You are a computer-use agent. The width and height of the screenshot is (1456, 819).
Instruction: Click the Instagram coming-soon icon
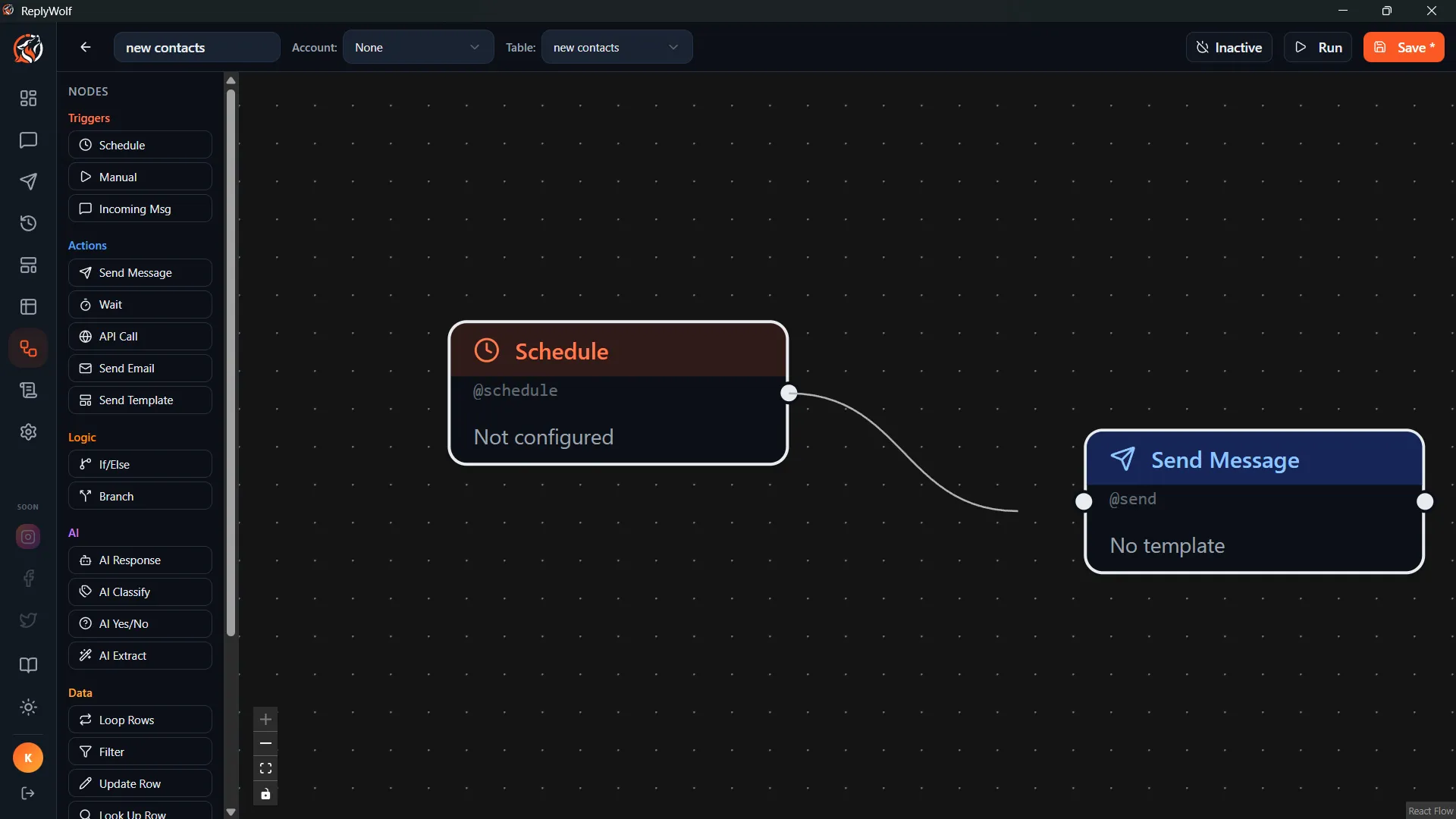point(28,537)
